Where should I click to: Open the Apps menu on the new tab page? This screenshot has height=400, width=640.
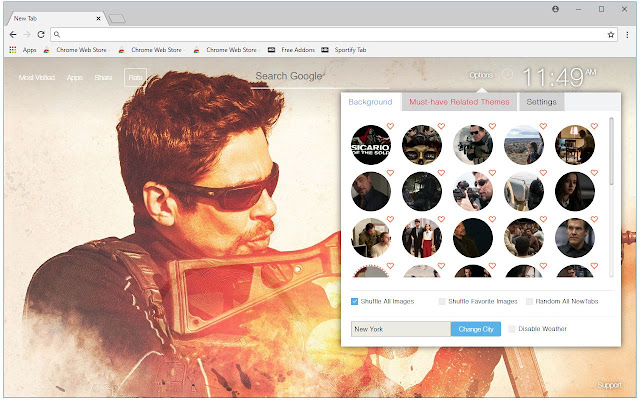pos(74,78)
